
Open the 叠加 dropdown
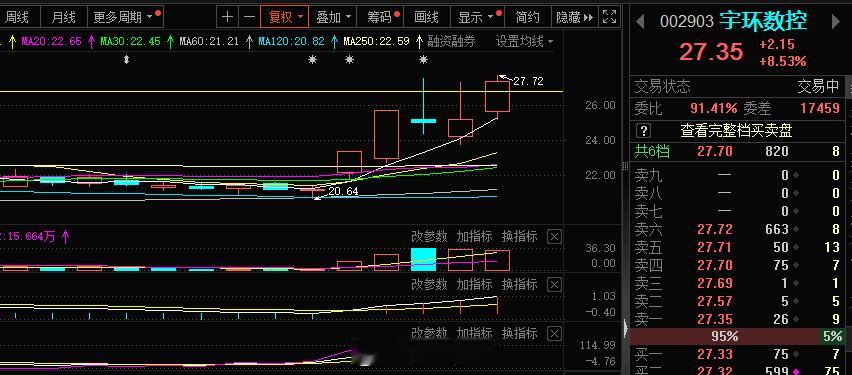pyautogui.click(x=333, y=17)
